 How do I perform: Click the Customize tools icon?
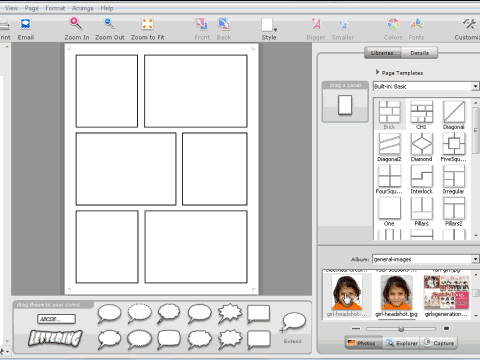[x=469, y=24]
